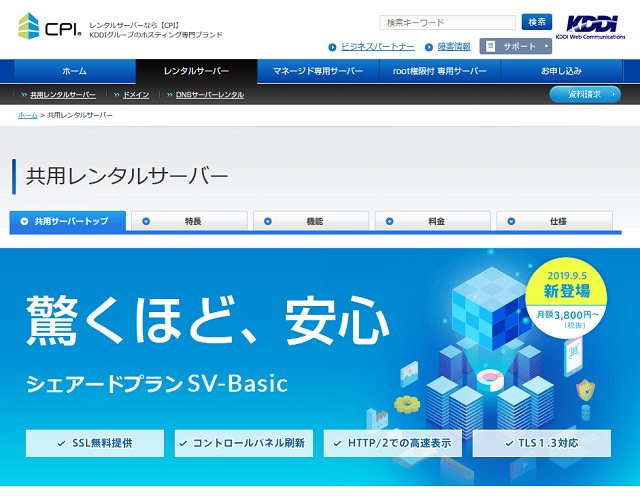Click the document icon in サポート button
The height and width of the screenshot is (497, 640).
491,47
